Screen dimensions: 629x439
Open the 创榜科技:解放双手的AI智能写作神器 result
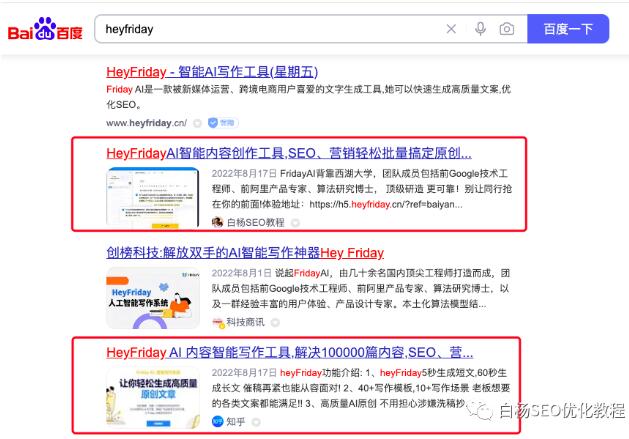[x=245, y=252]
